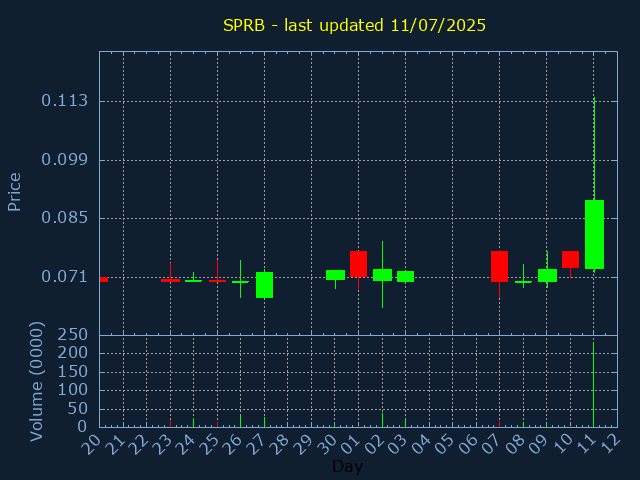640x480 pixels.
Task: Click the day 08 x-axis label
Action: point(514,444)
